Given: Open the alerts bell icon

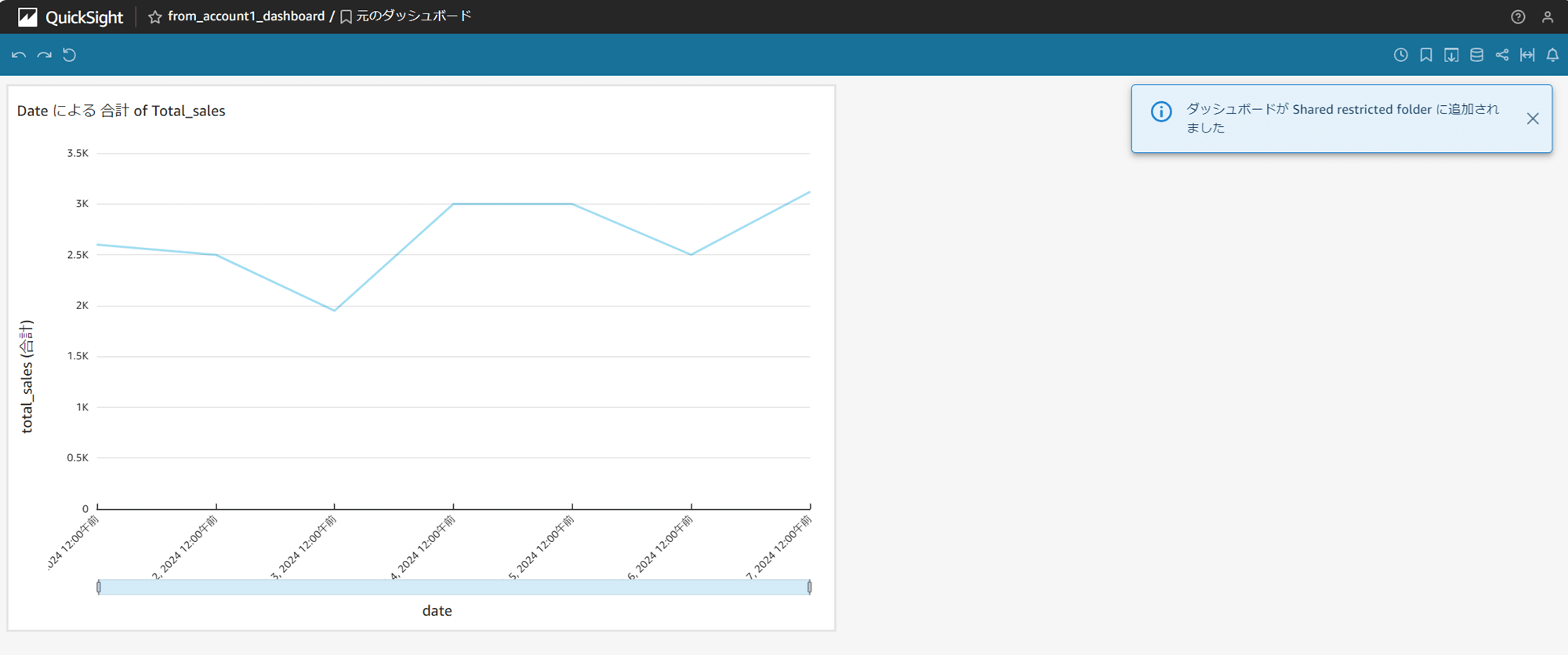Looking at the screenshot, I should 1552,55.
